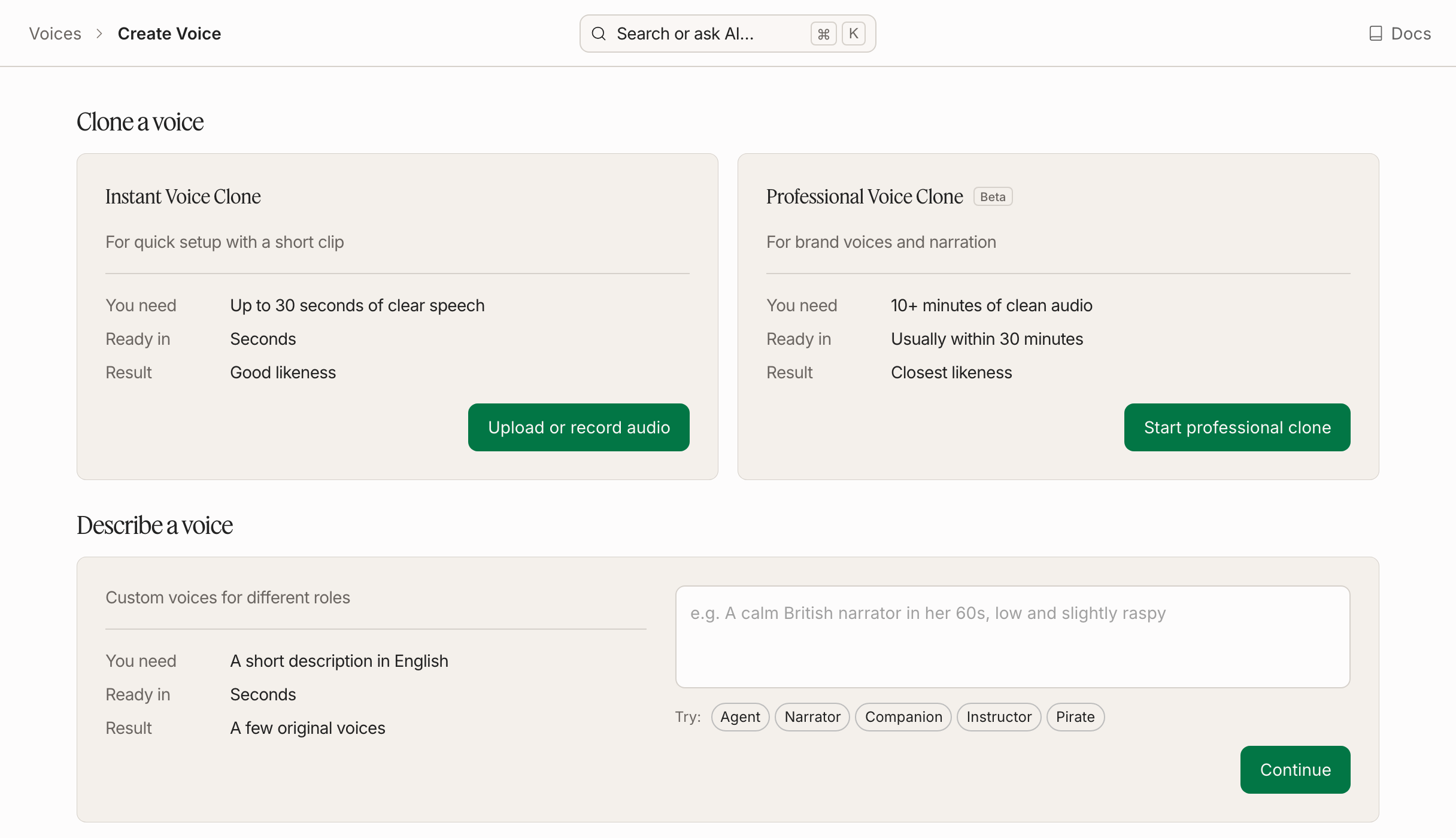Click 'A short description in English' text

[339, 661]
